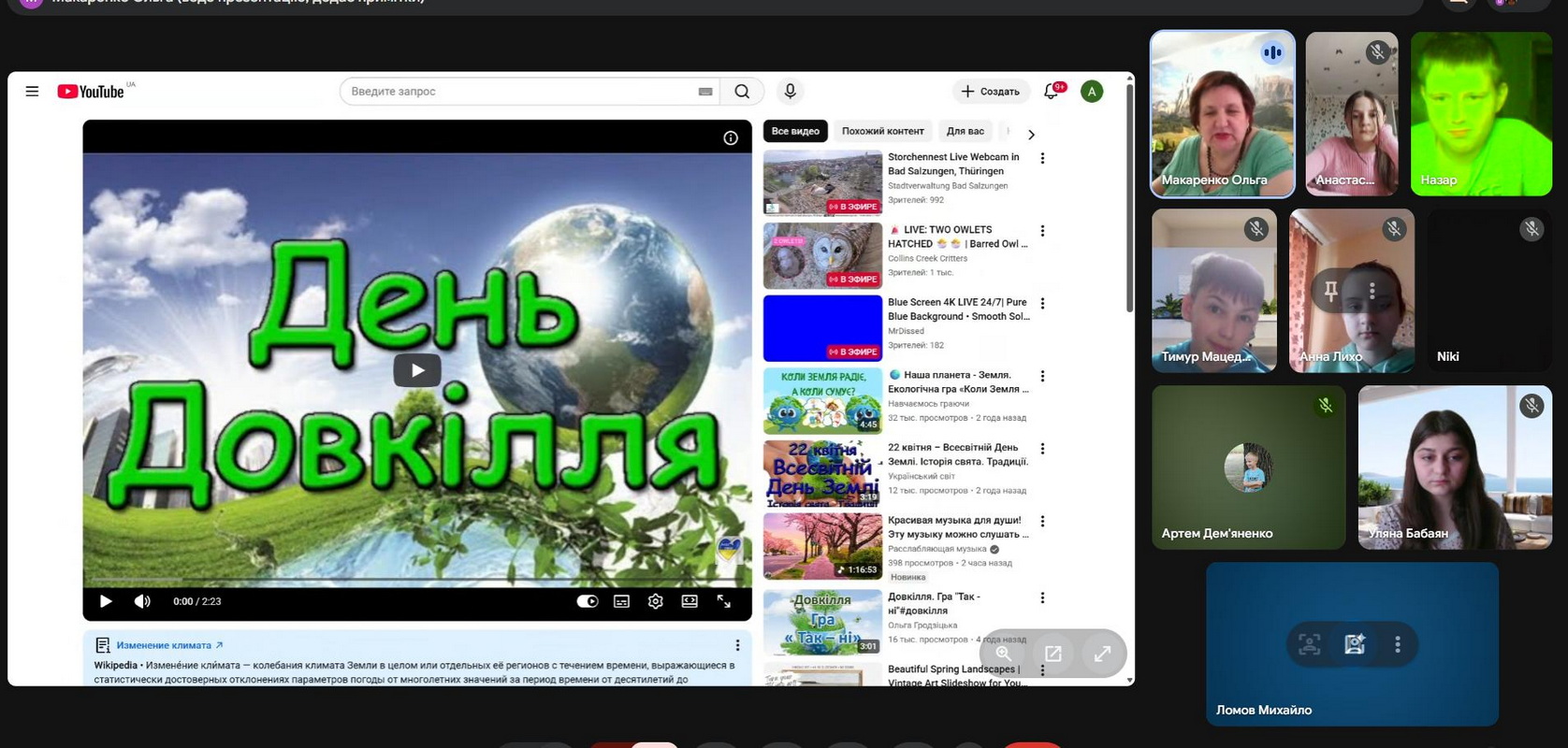Open more options for climate change info panel
This screenshot has width=1568, height=748.
pyautogui.click(x=737, y=645)
